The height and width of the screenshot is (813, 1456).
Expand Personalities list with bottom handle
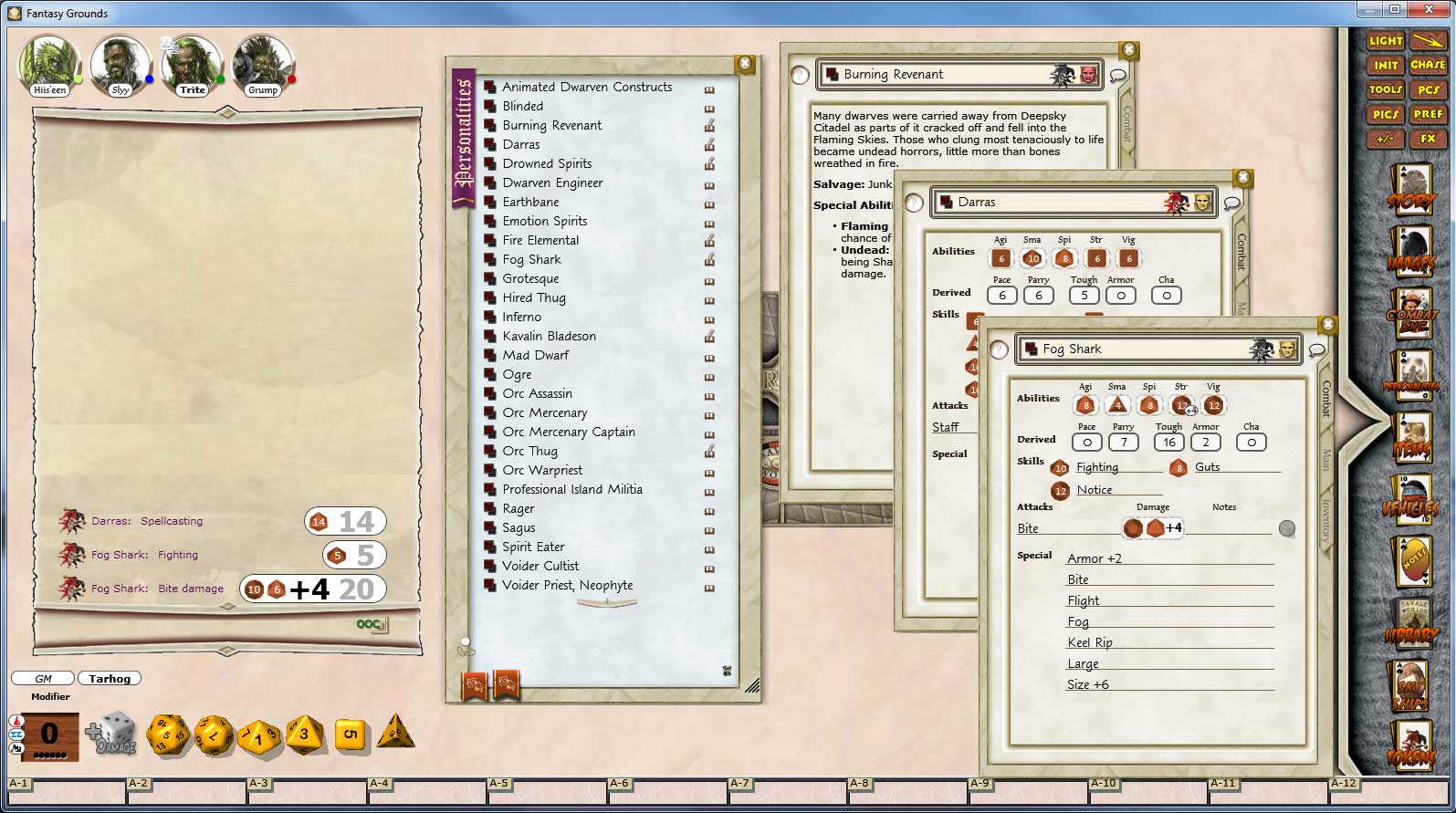pyautogui.click(x=606, y=603)
